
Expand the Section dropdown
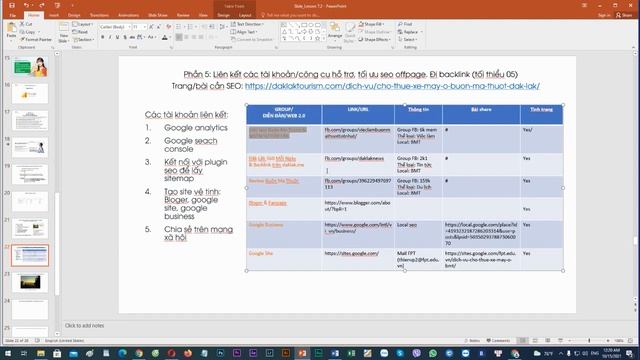[84, 40]
